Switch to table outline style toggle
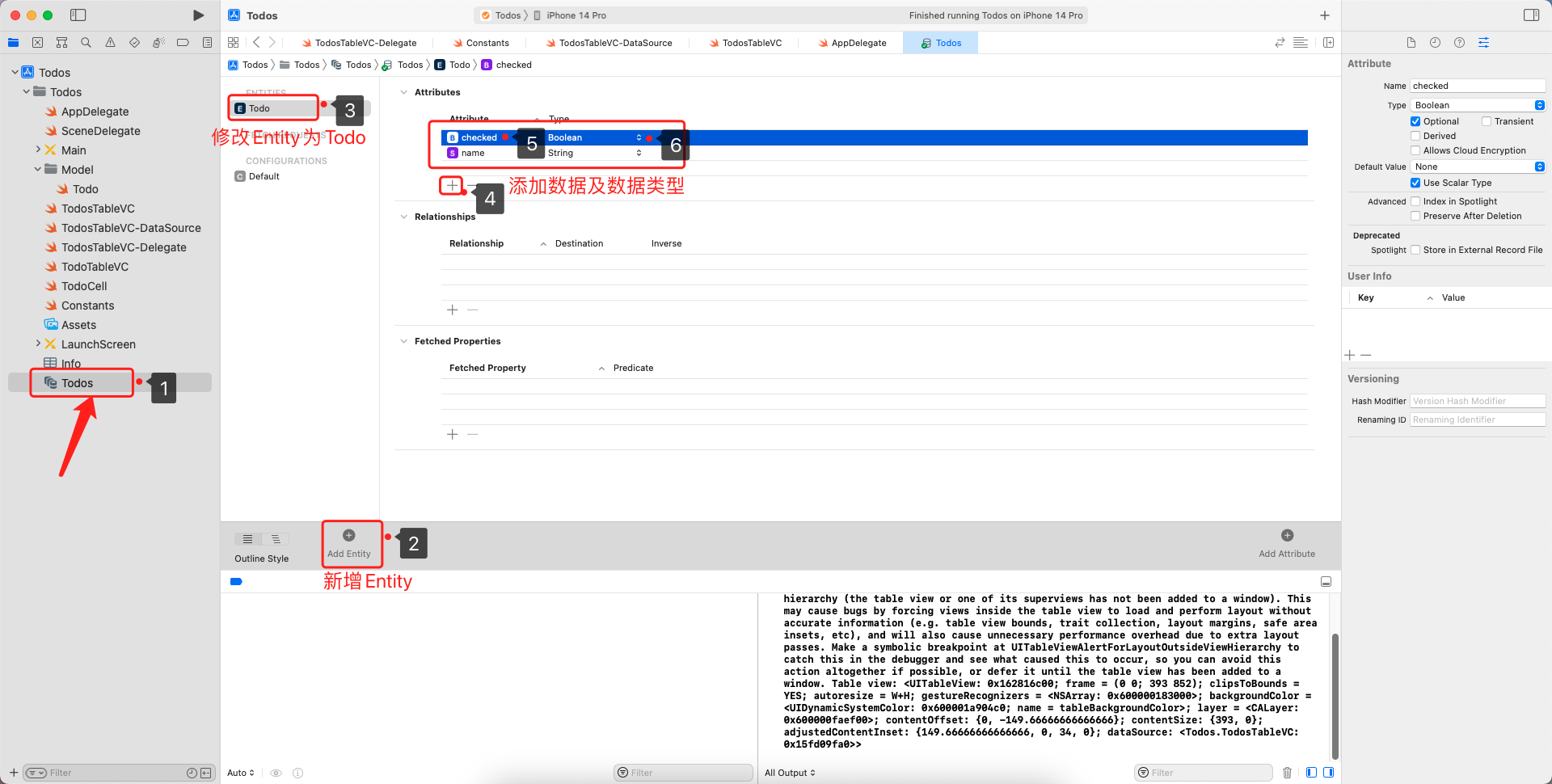This screenshot has height=784, width=1552. tap(247, 539)
